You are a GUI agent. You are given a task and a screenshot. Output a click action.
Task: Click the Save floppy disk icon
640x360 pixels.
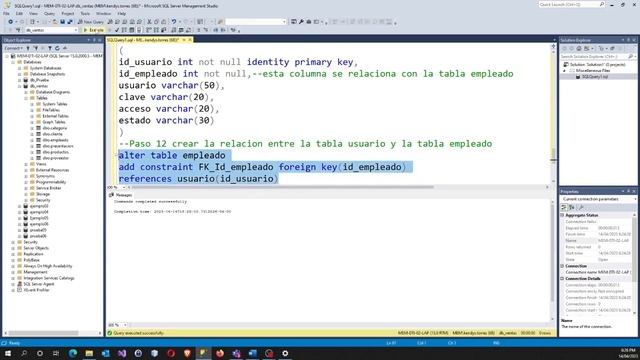click(x=62, y=22)
